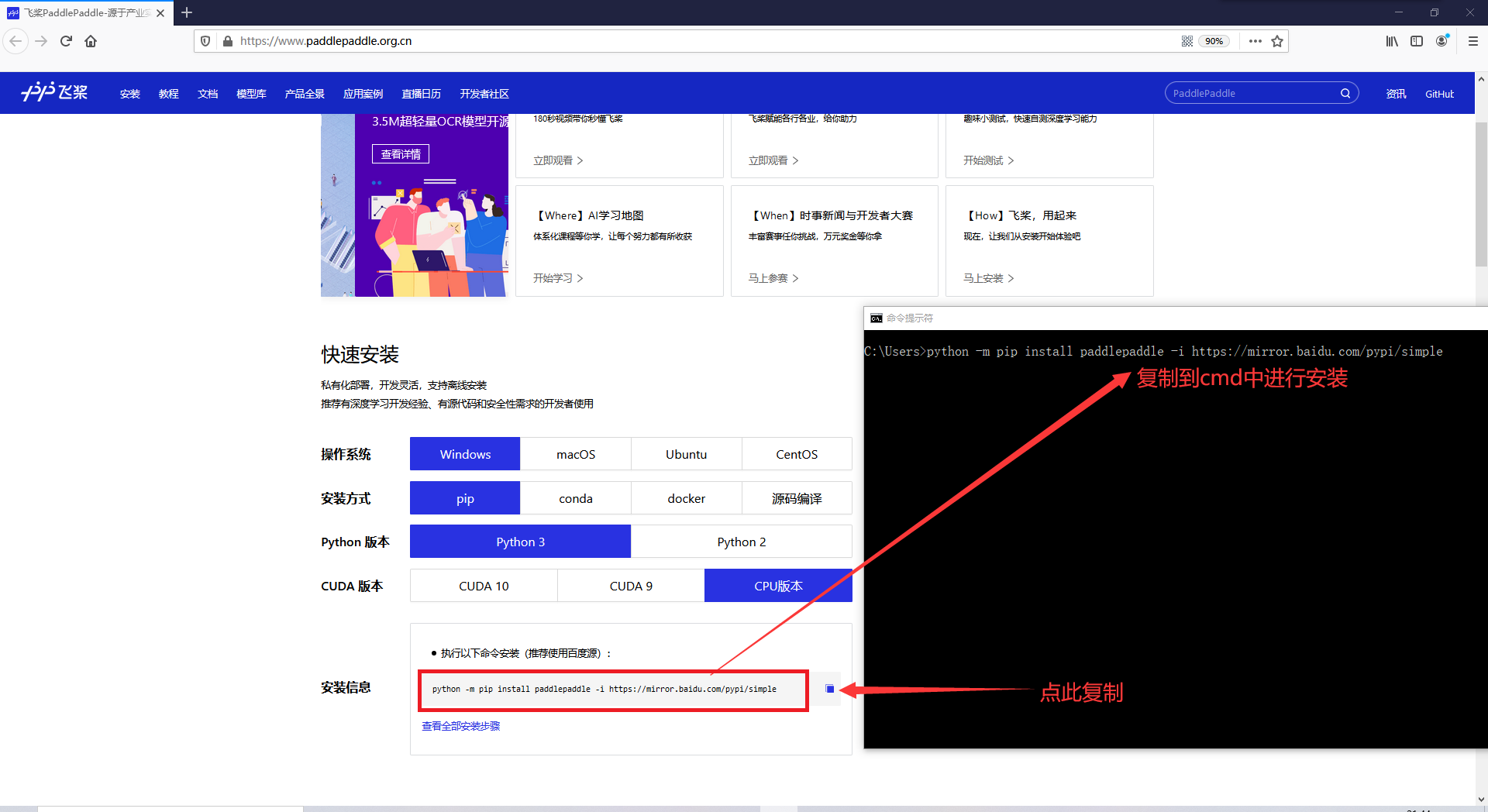Choose docker as install method
This screenshot has height=812, width=1488.
coord(687,498)
